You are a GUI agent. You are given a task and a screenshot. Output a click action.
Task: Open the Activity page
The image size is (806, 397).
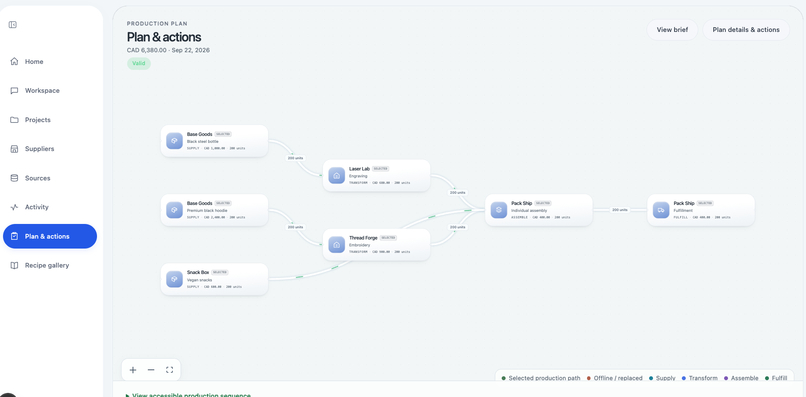point(50,207)
